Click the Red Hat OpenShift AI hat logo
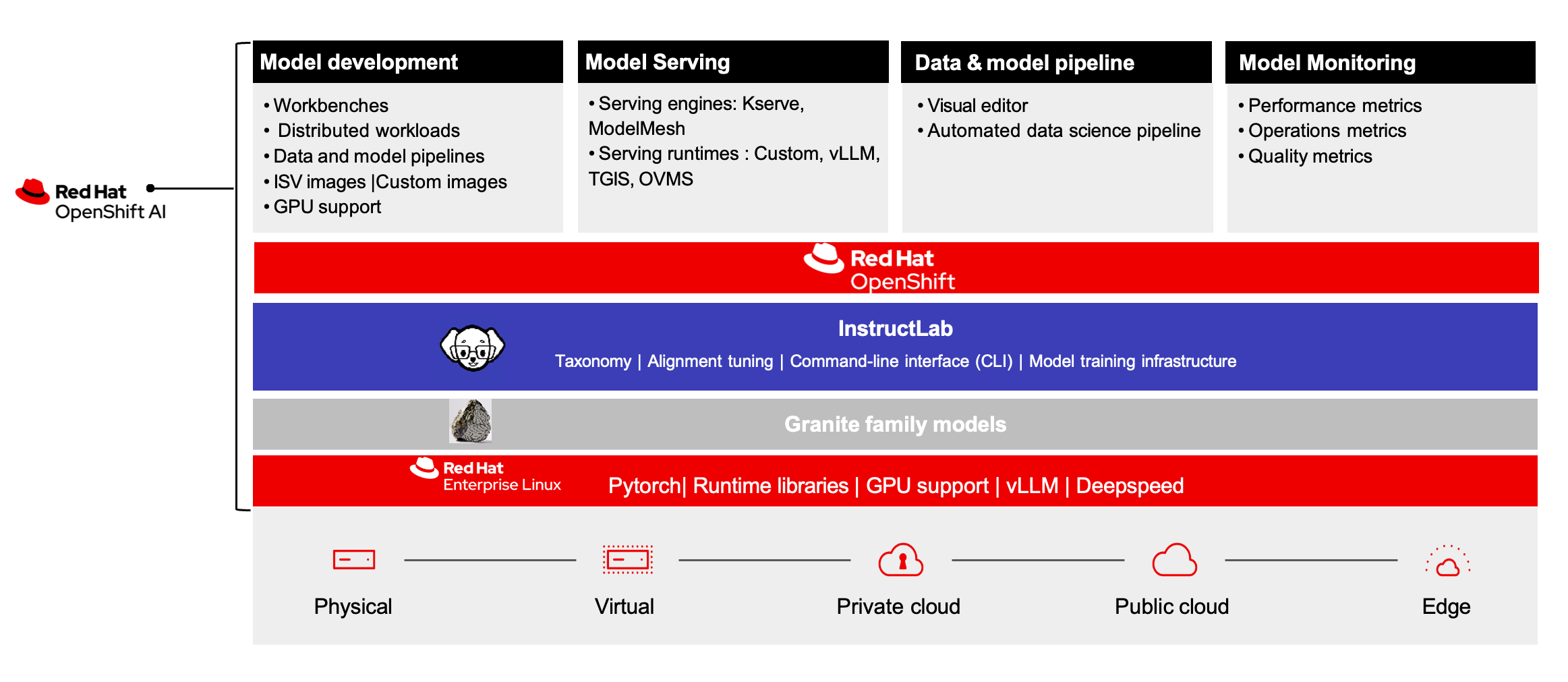 click(x=32, y=192)
